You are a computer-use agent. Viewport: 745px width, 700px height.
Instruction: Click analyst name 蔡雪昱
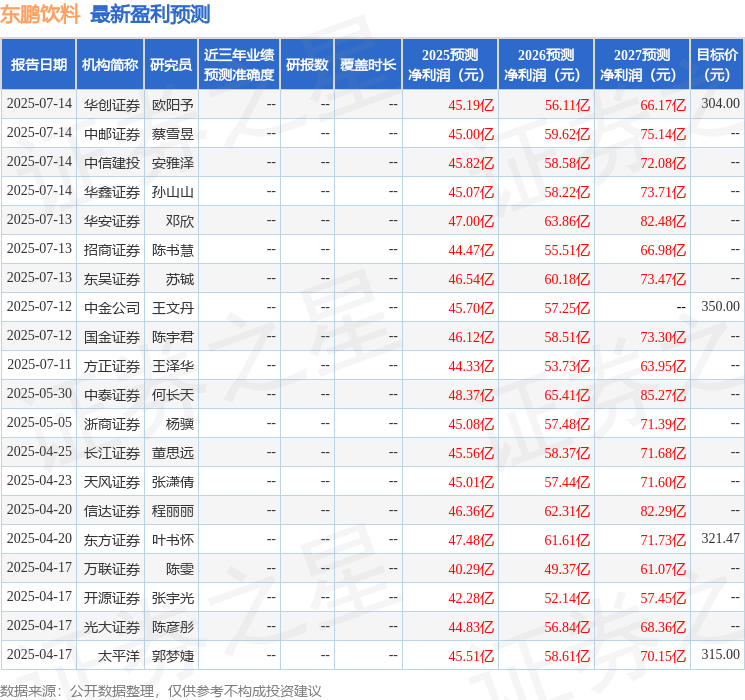pos(172,134)
